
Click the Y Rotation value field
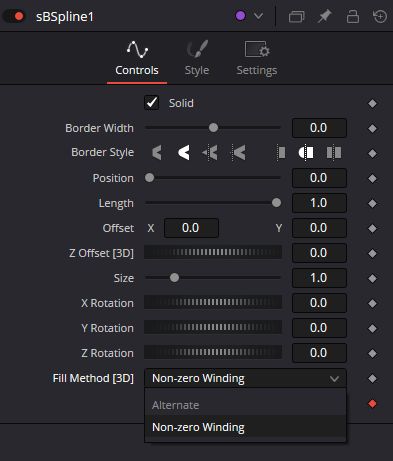tap(319, 328)
